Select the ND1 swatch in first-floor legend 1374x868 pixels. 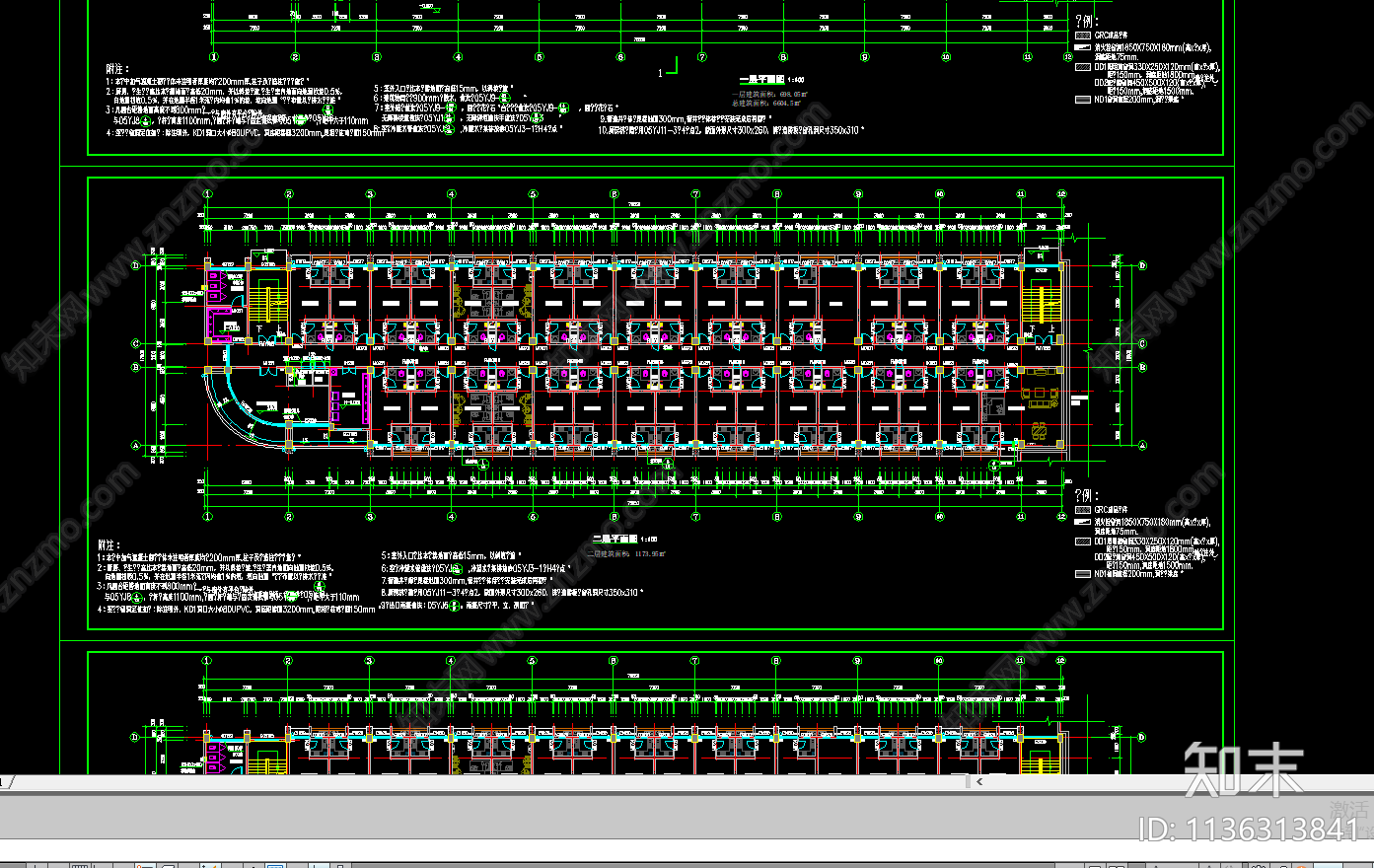1083,99
